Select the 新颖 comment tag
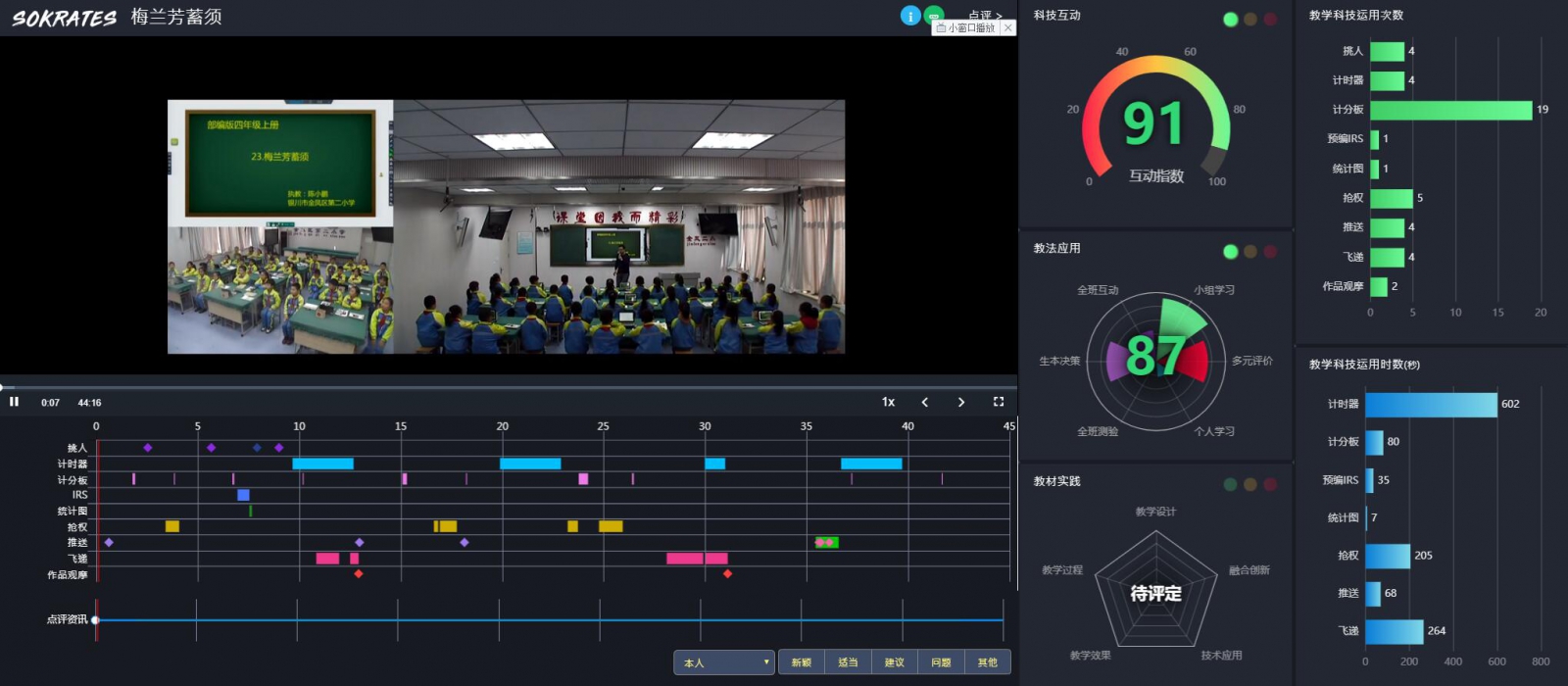The width and height of the screenshot is (1568, 686). point(802,662)
